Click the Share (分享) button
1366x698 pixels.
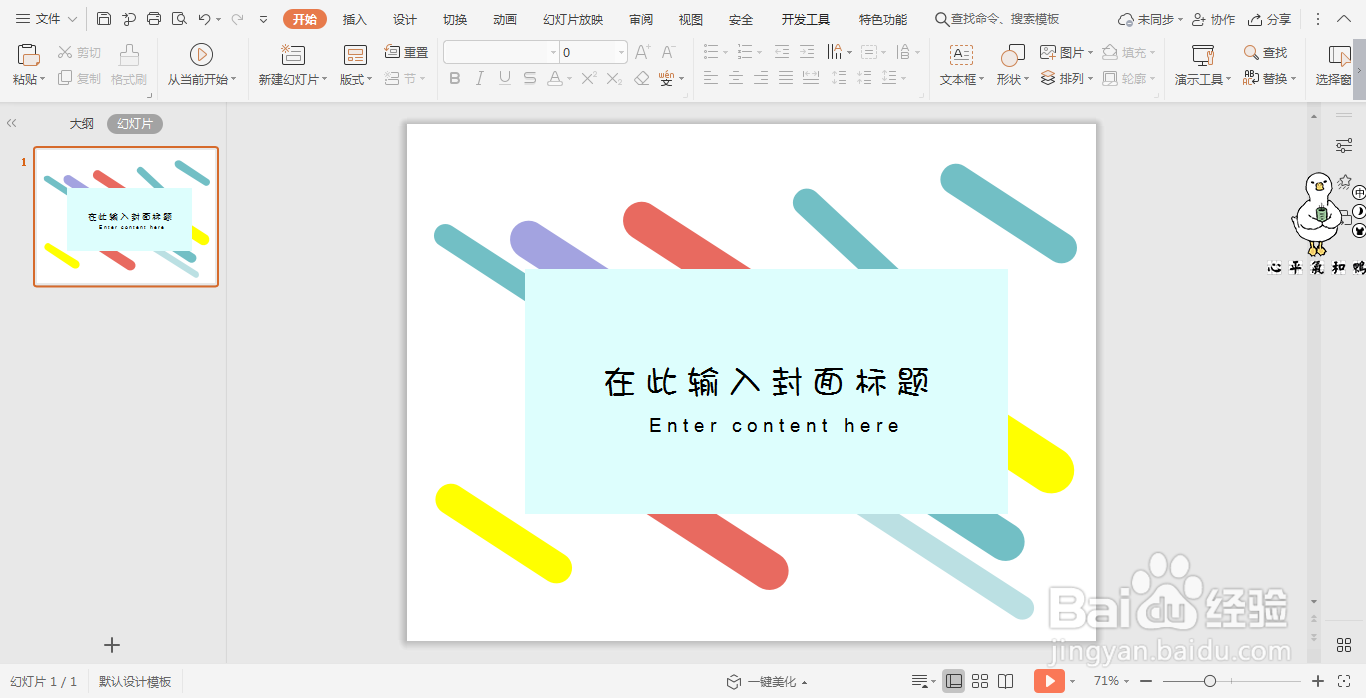(1270, 19)
